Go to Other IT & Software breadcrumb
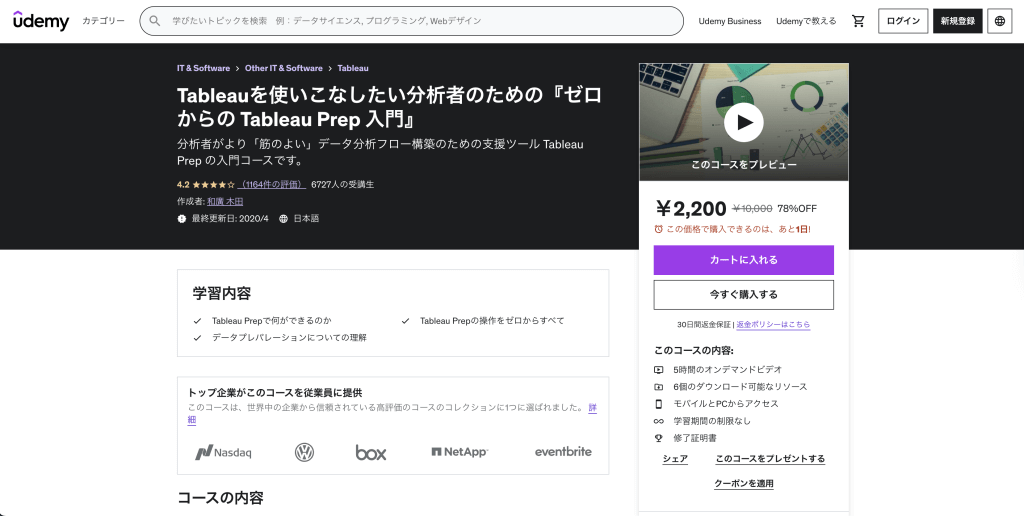Viewport: 1024px width, 516px height. click(283, 68)
